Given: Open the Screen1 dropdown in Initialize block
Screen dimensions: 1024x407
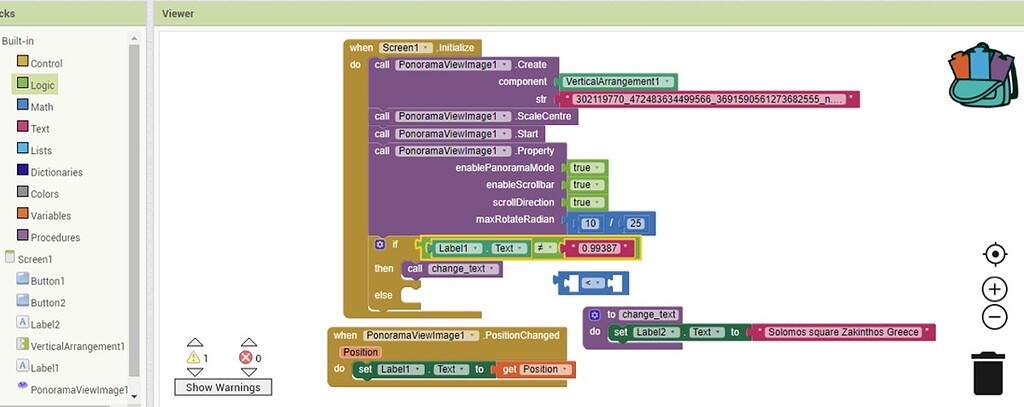Looking at the screenshot, I should click(406, 47).
